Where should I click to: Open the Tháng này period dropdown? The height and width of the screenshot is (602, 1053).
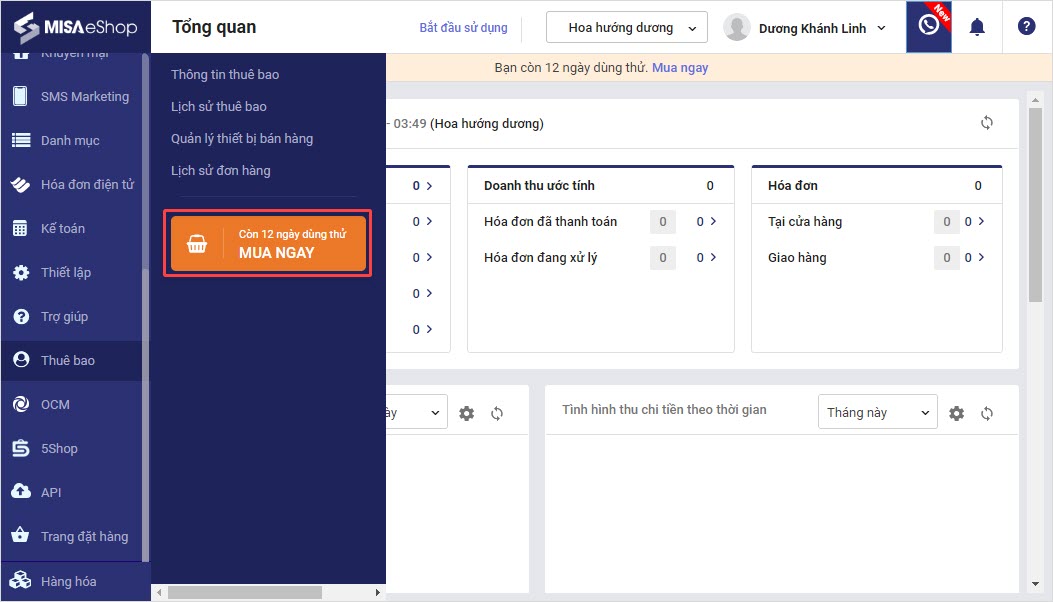click(x=877, y=412)
